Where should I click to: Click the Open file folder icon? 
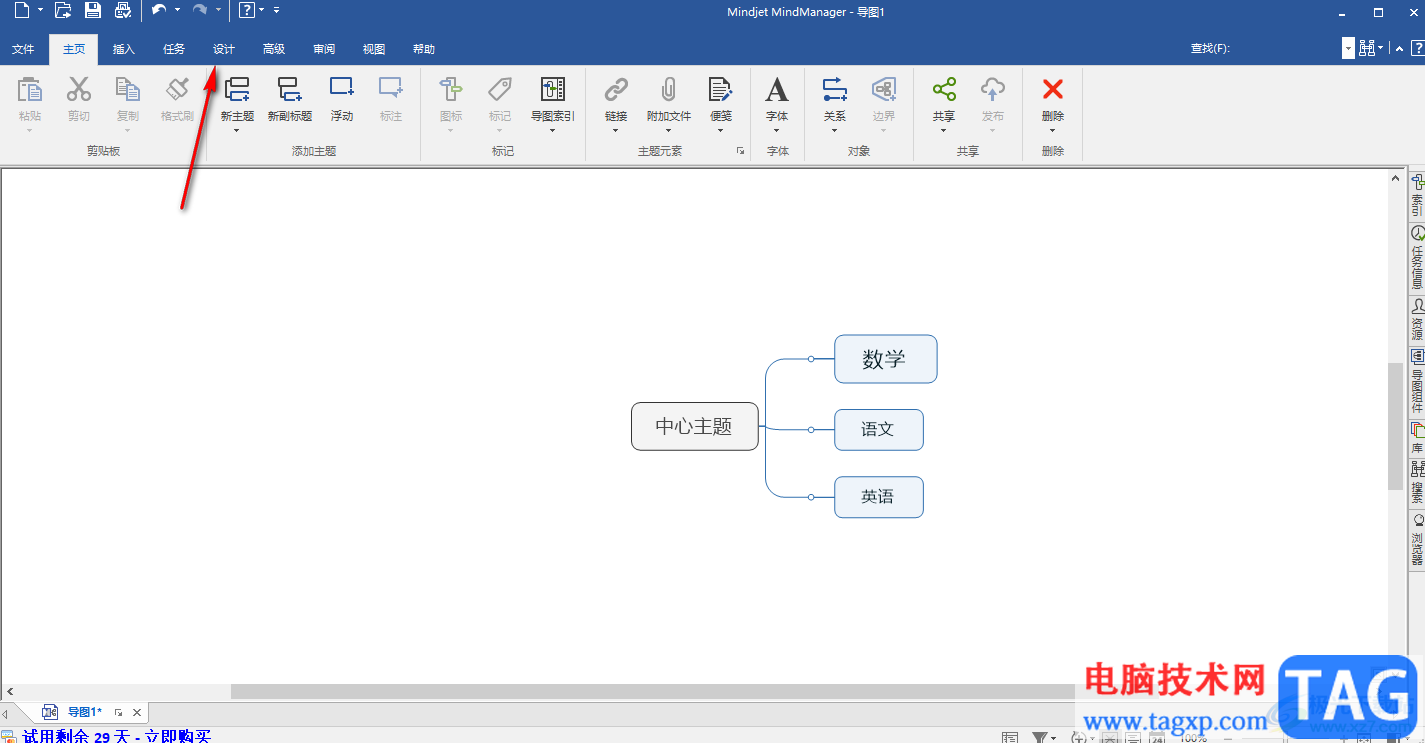63,11
